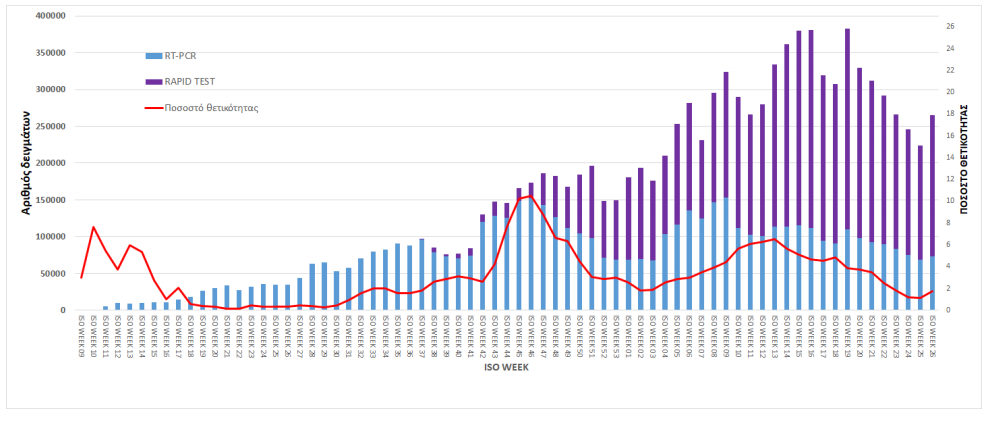
Task: Click the ISO WEEK horizontal axis title
Action: click(507, 367)
